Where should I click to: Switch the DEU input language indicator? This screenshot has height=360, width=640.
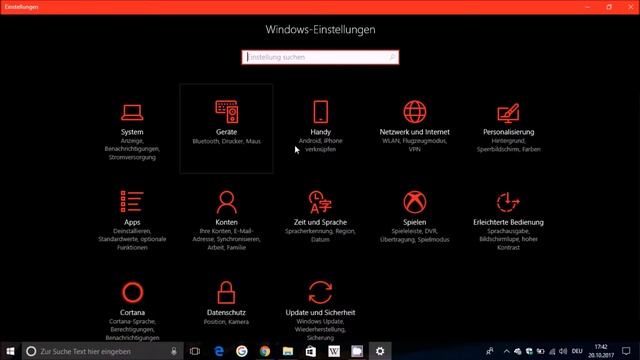(x=577, y=351)
